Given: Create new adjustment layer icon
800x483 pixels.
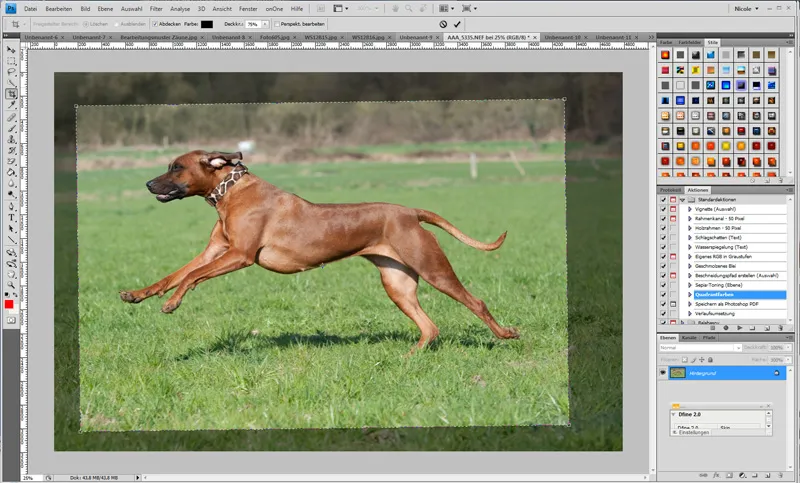Looking at the screenshot, I should click(x=742, y=475).
